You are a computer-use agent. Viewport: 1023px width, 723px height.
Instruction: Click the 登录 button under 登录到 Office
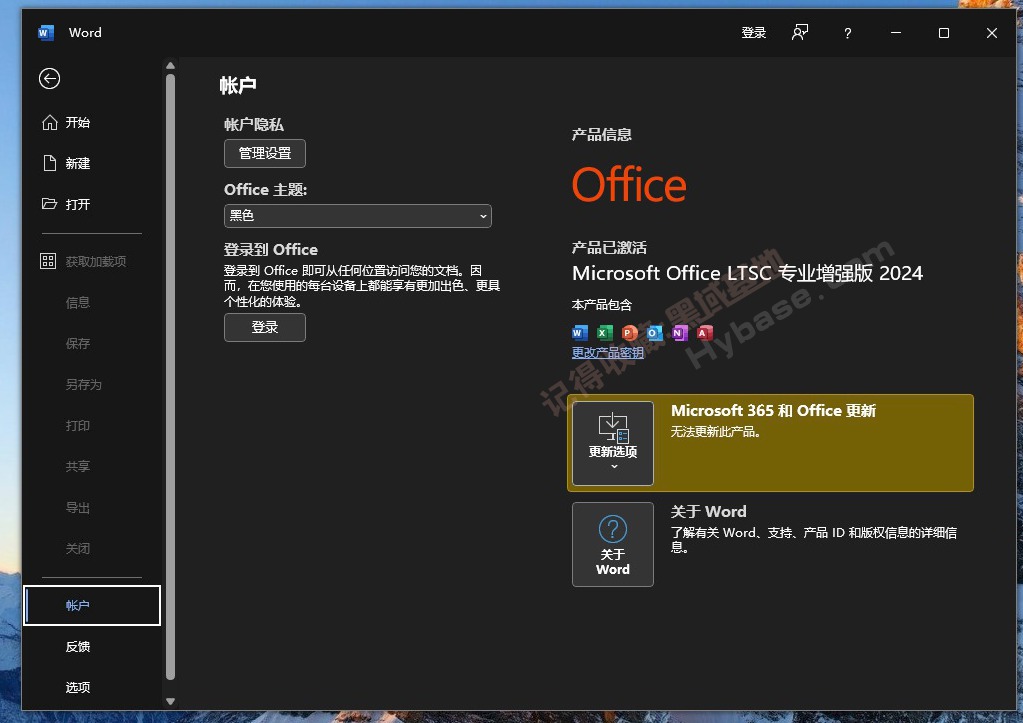pyautogui.click(x=265, y=328)
